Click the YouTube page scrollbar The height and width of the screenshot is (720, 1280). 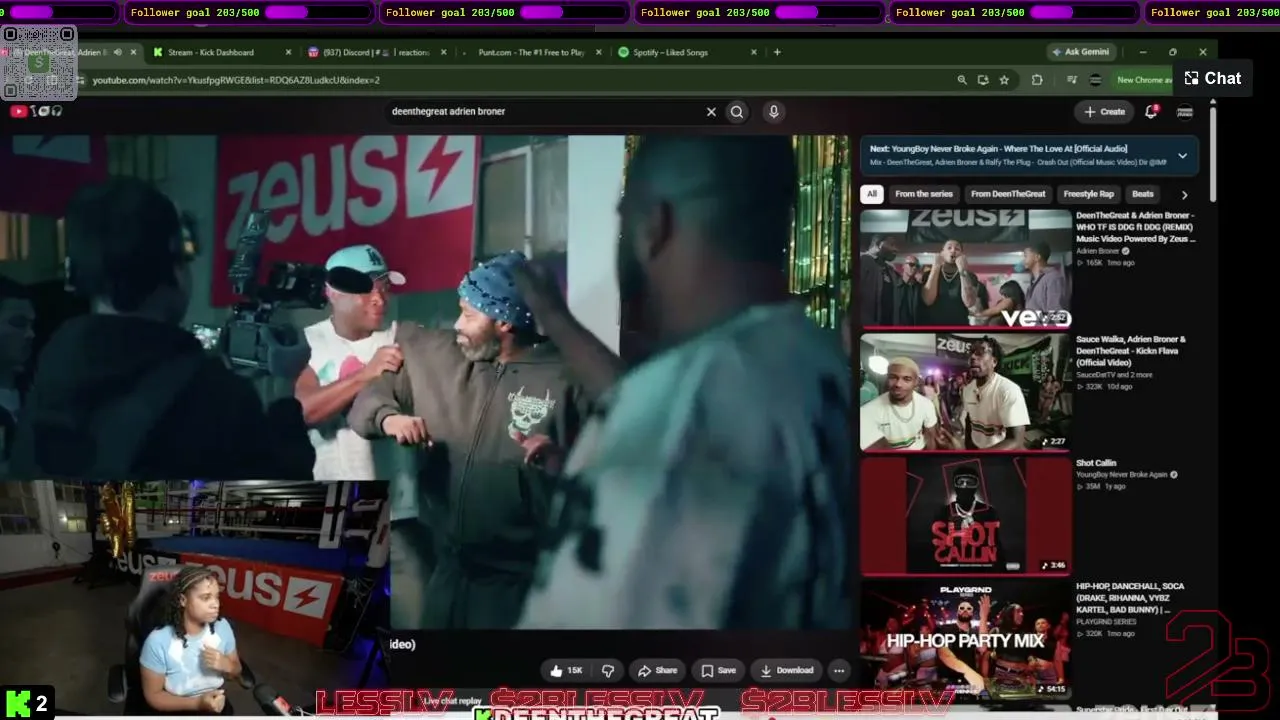click(1213, 155)
